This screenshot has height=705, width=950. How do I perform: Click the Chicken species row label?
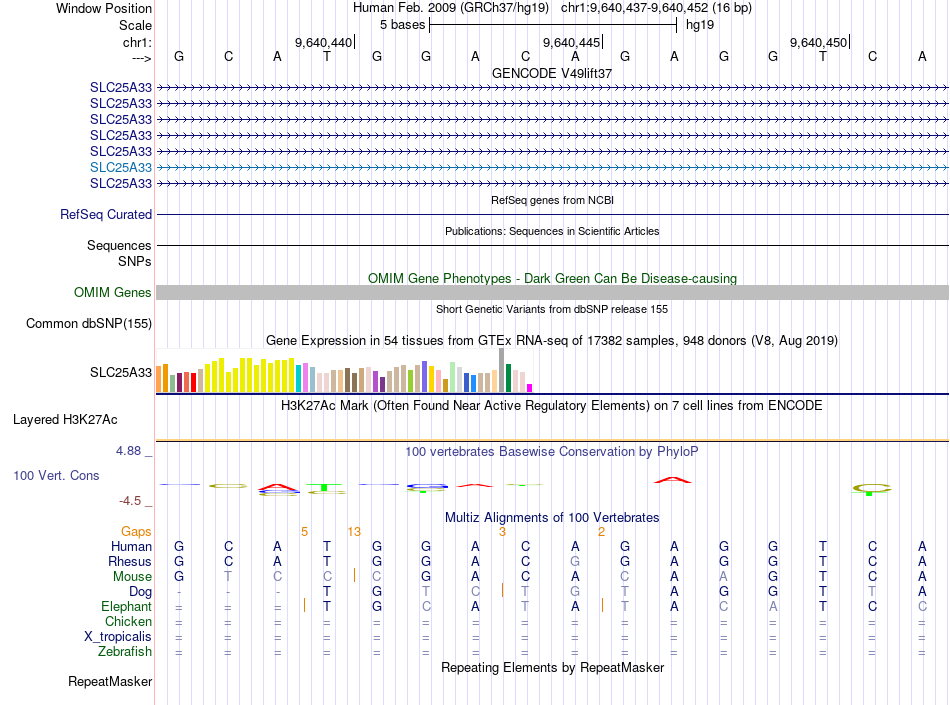pos(128,621)
